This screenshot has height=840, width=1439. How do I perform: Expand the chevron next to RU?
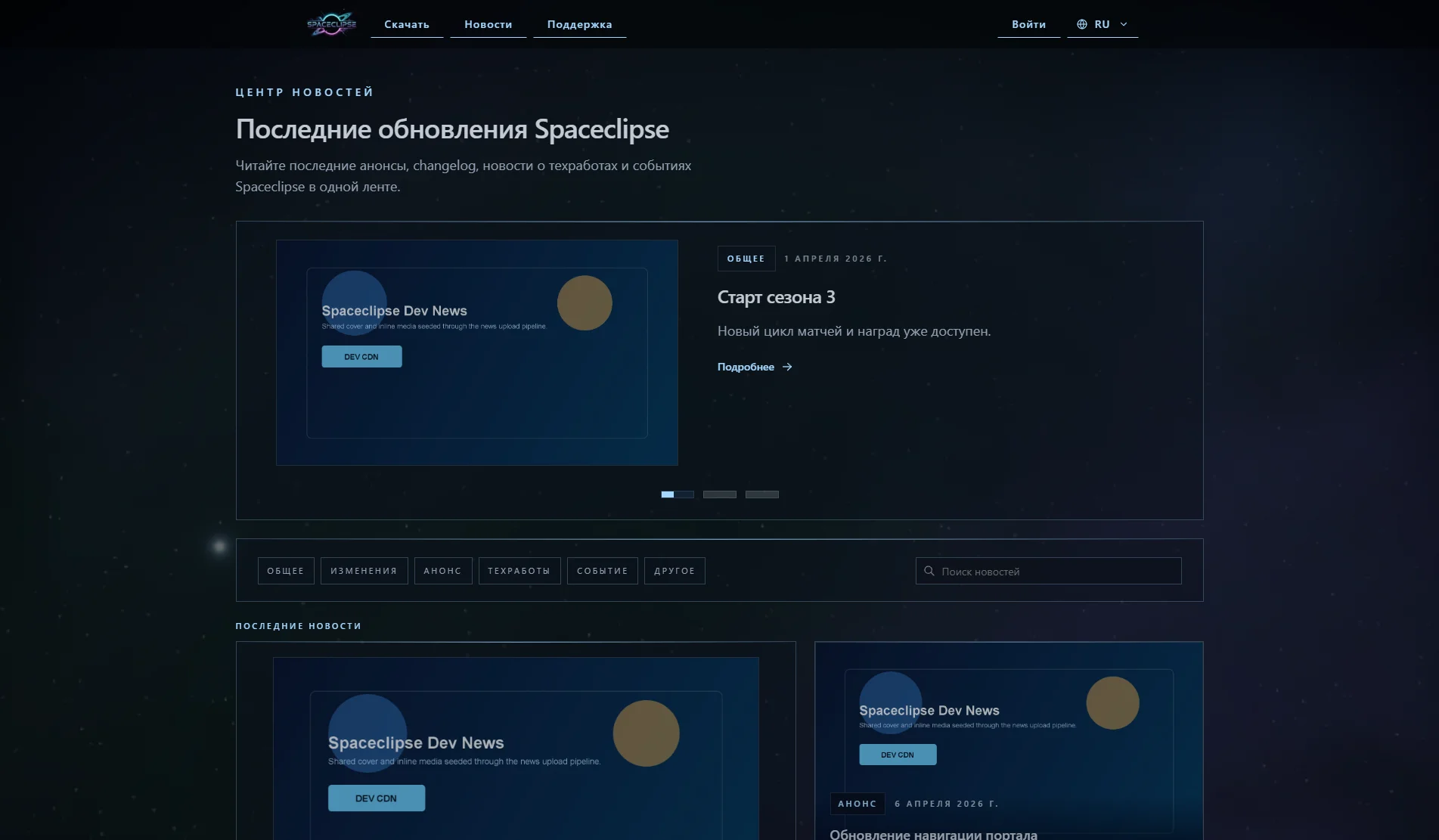(x=1124, y=23)
